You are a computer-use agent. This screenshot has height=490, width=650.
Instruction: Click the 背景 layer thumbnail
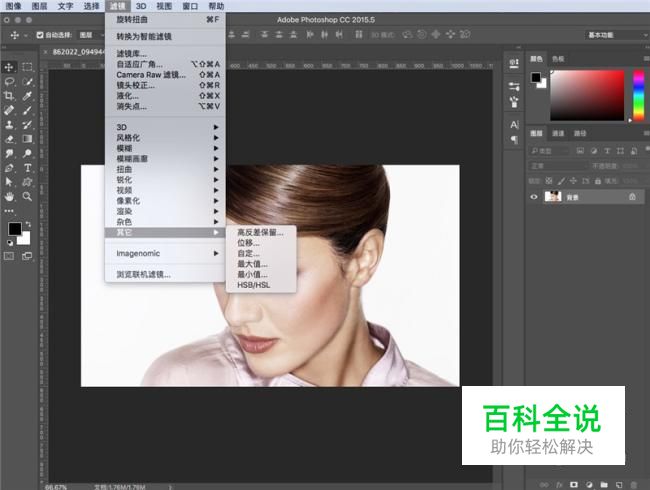(551, 198)
